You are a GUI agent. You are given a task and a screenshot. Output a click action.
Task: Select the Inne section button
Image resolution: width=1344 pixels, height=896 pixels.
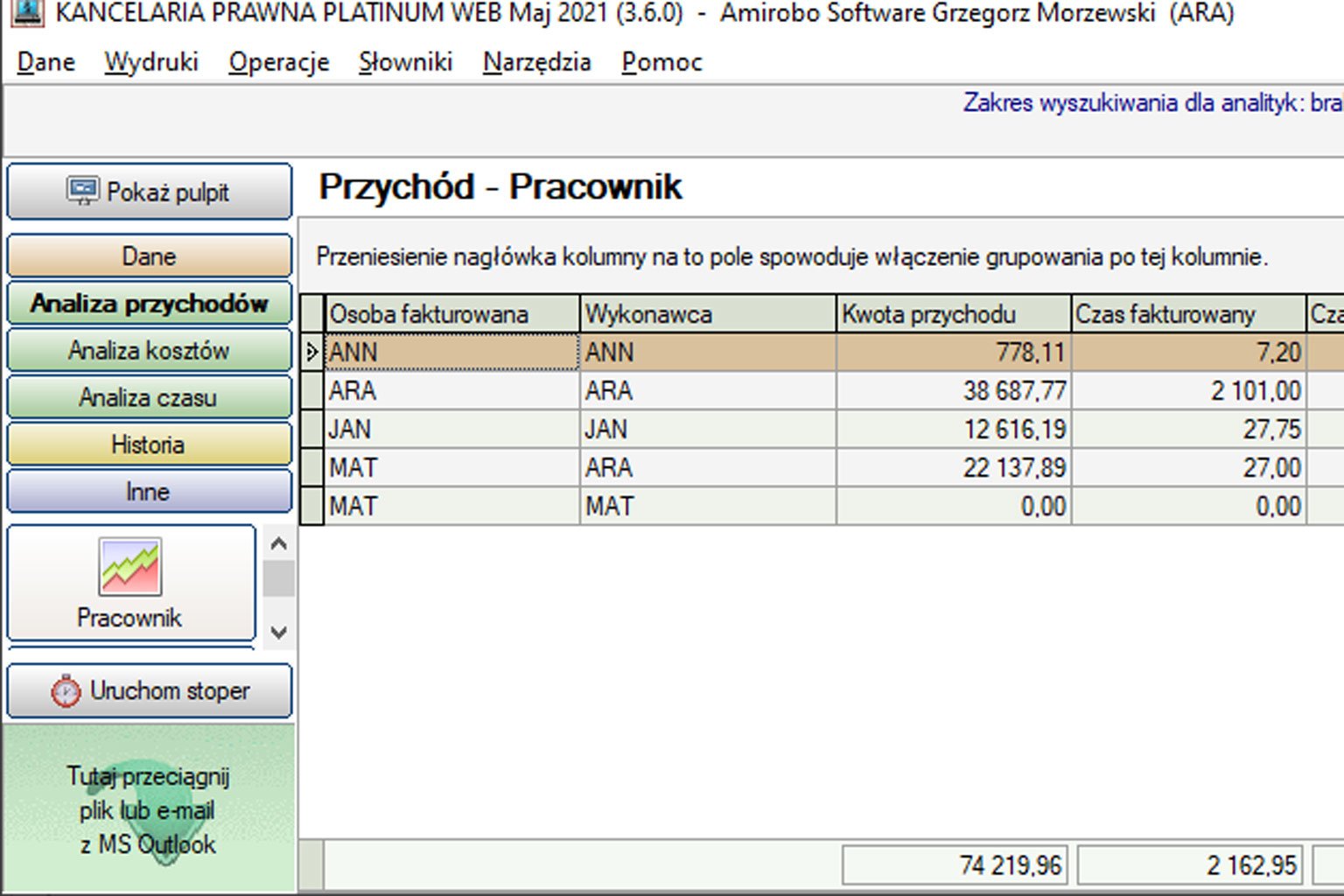click(149, 493)
